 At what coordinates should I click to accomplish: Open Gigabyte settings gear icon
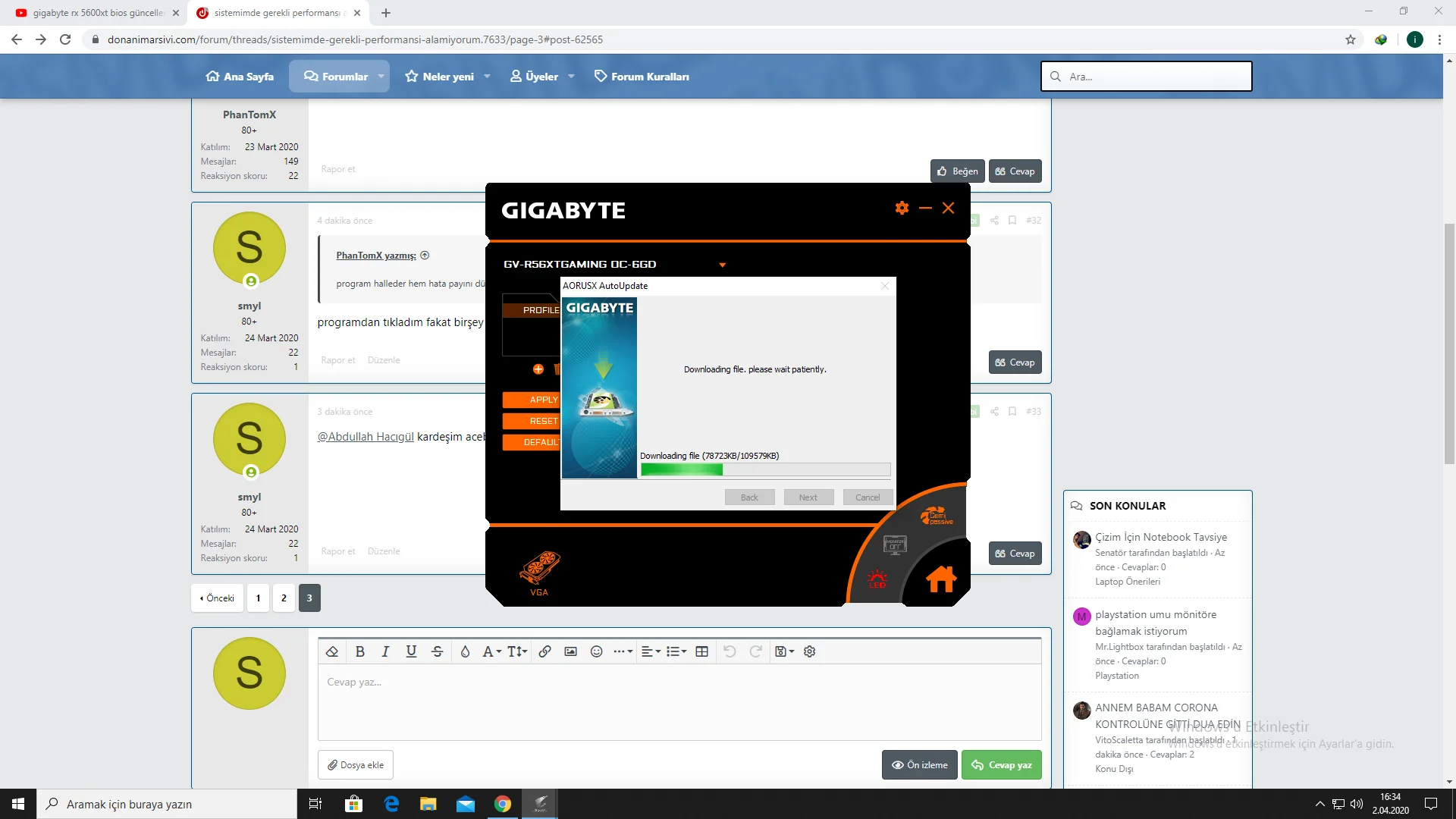pyautogui.click(x=902, y=208)
